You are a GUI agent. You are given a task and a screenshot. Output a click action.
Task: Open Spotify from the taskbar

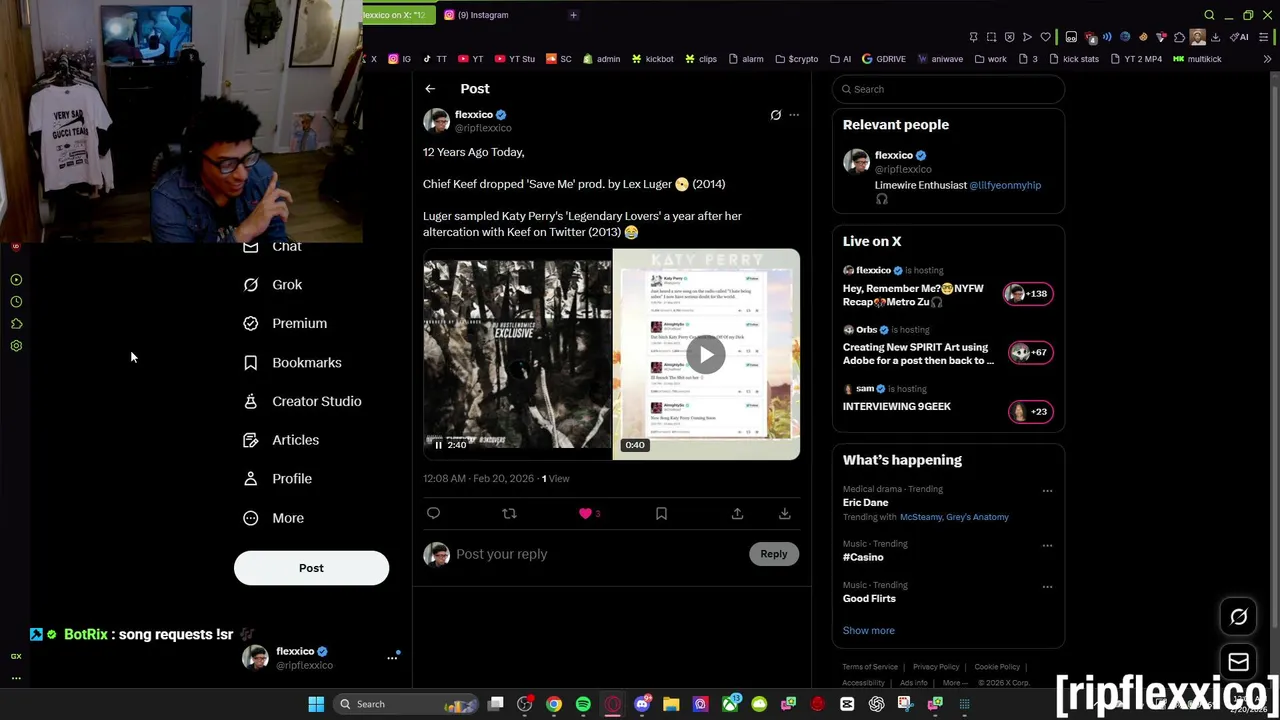[x=583, y=704]
